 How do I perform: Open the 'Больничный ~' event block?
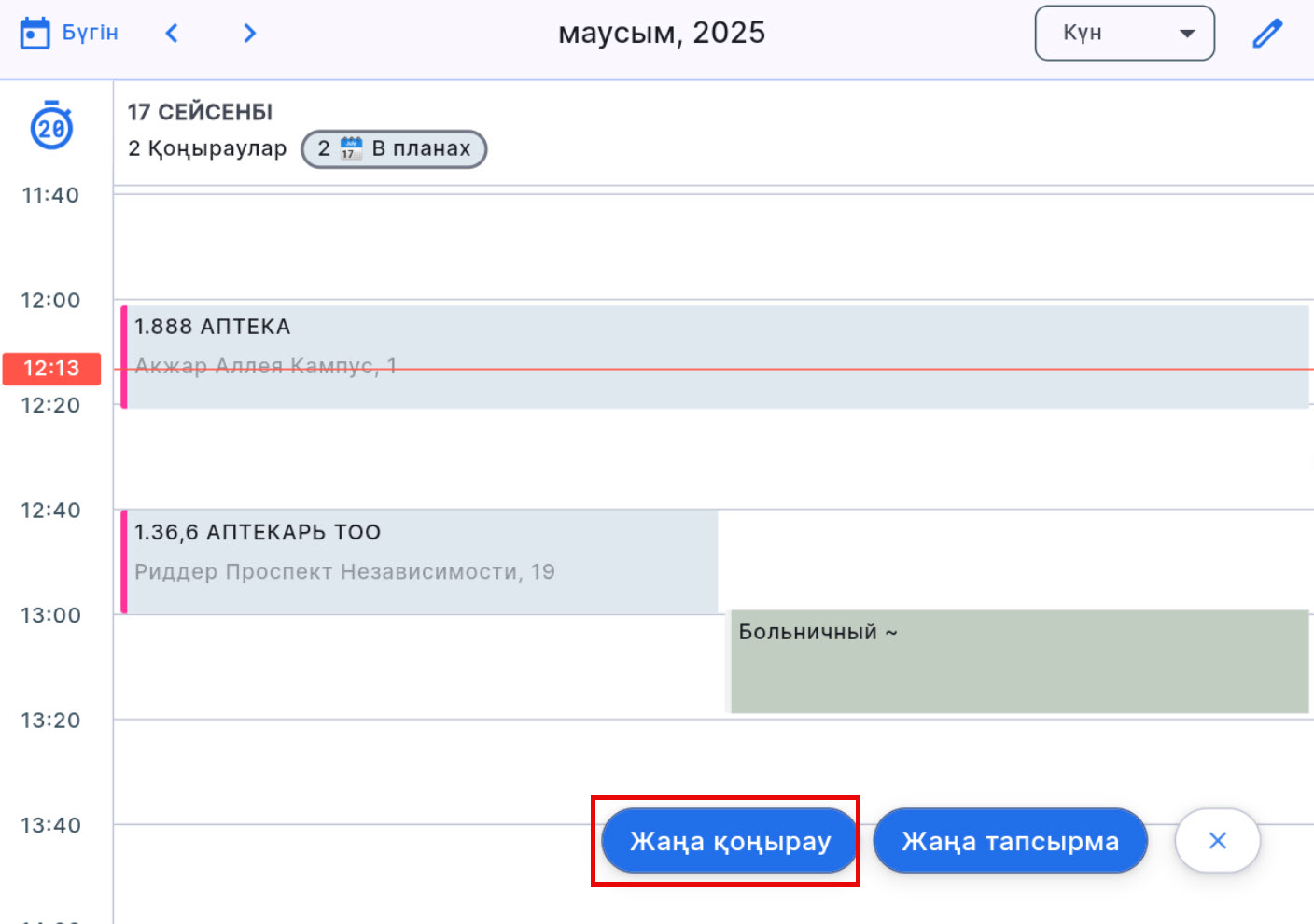(x=1019, y=662)
